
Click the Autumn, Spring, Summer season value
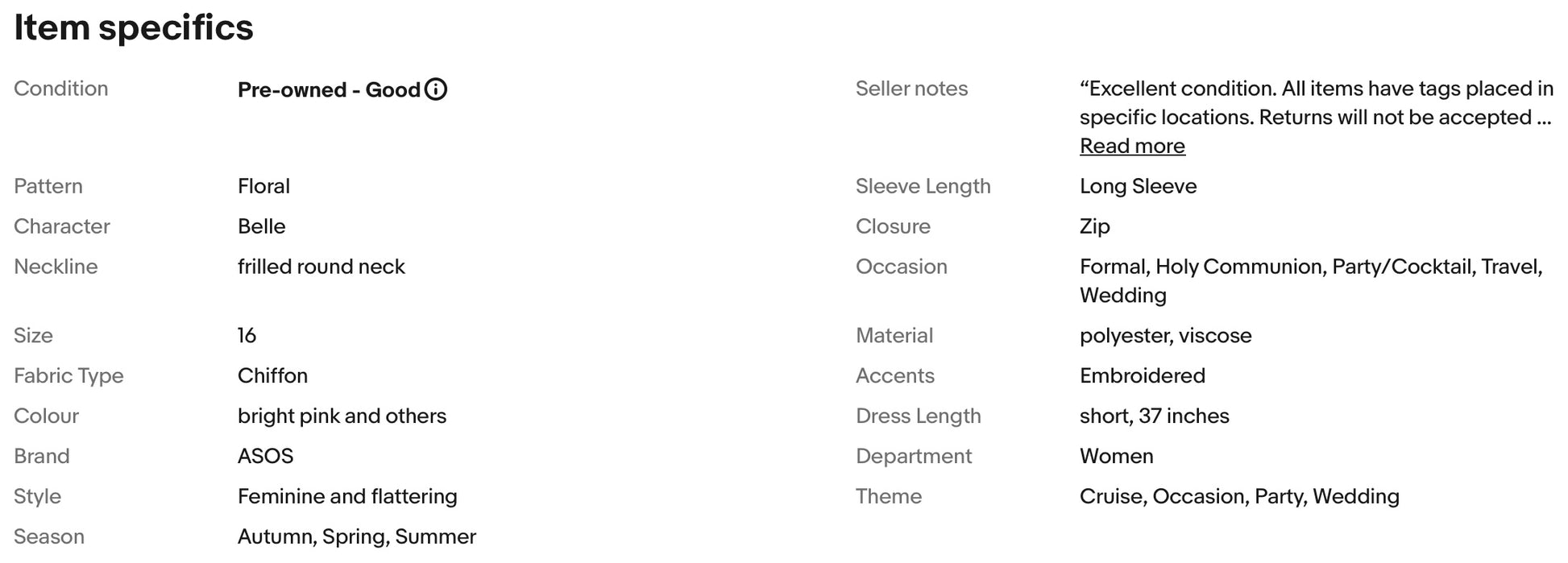click(356, 536)
